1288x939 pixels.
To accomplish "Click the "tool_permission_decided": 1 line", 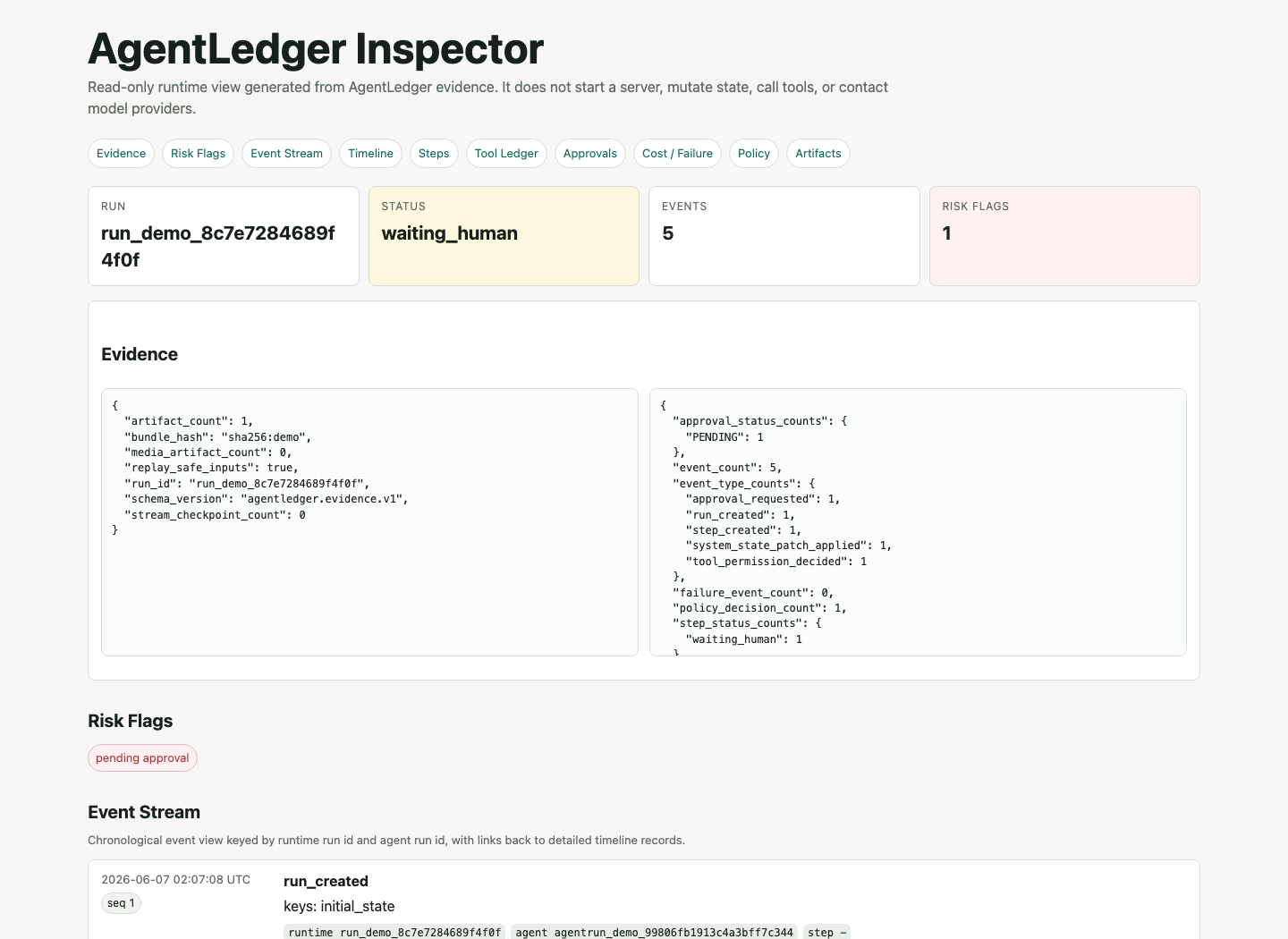I will (776, 562).
